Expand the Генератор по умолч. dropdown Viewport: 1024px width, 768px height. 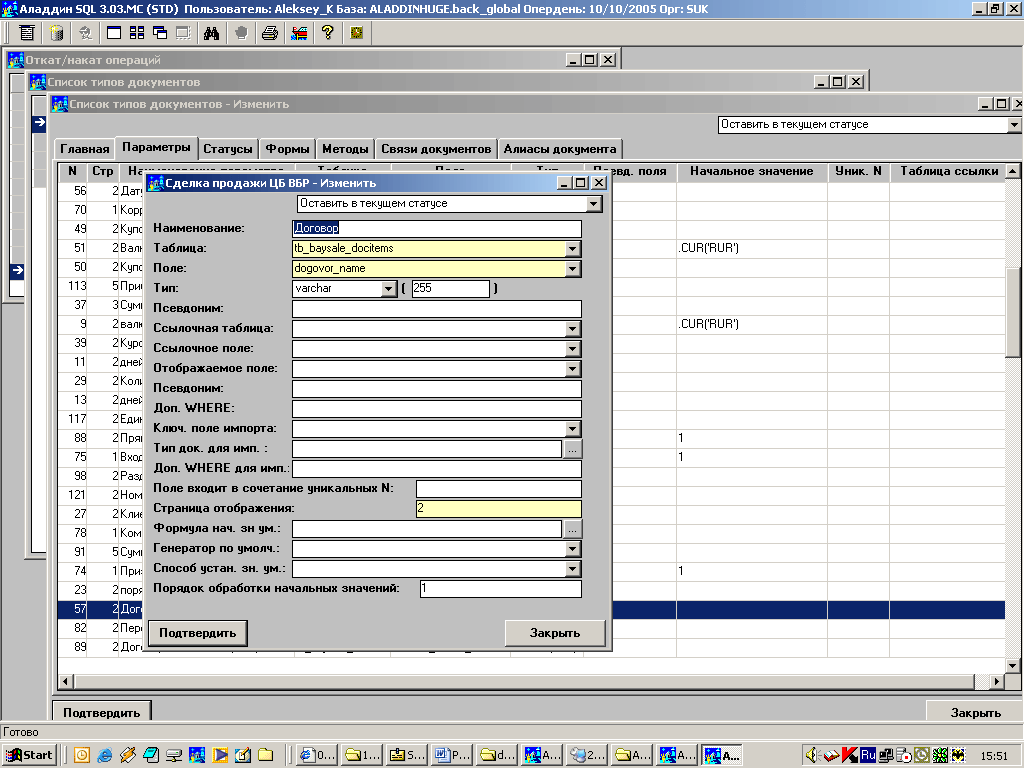[x=573, y=549]
